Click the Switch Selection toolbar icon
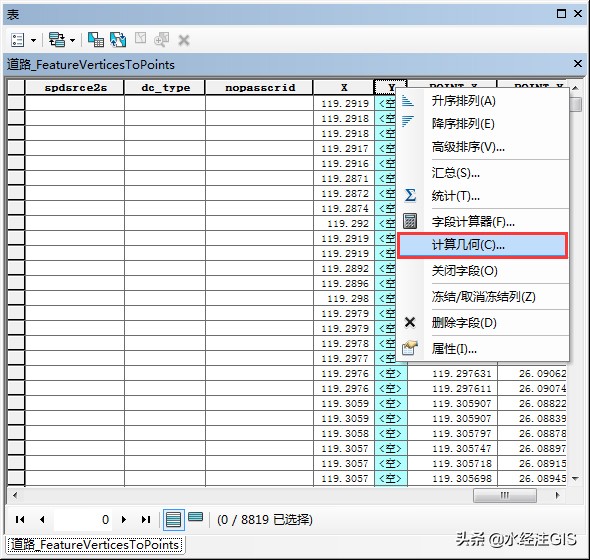This screenshot has width=590, height=560. tap(118, 40)
